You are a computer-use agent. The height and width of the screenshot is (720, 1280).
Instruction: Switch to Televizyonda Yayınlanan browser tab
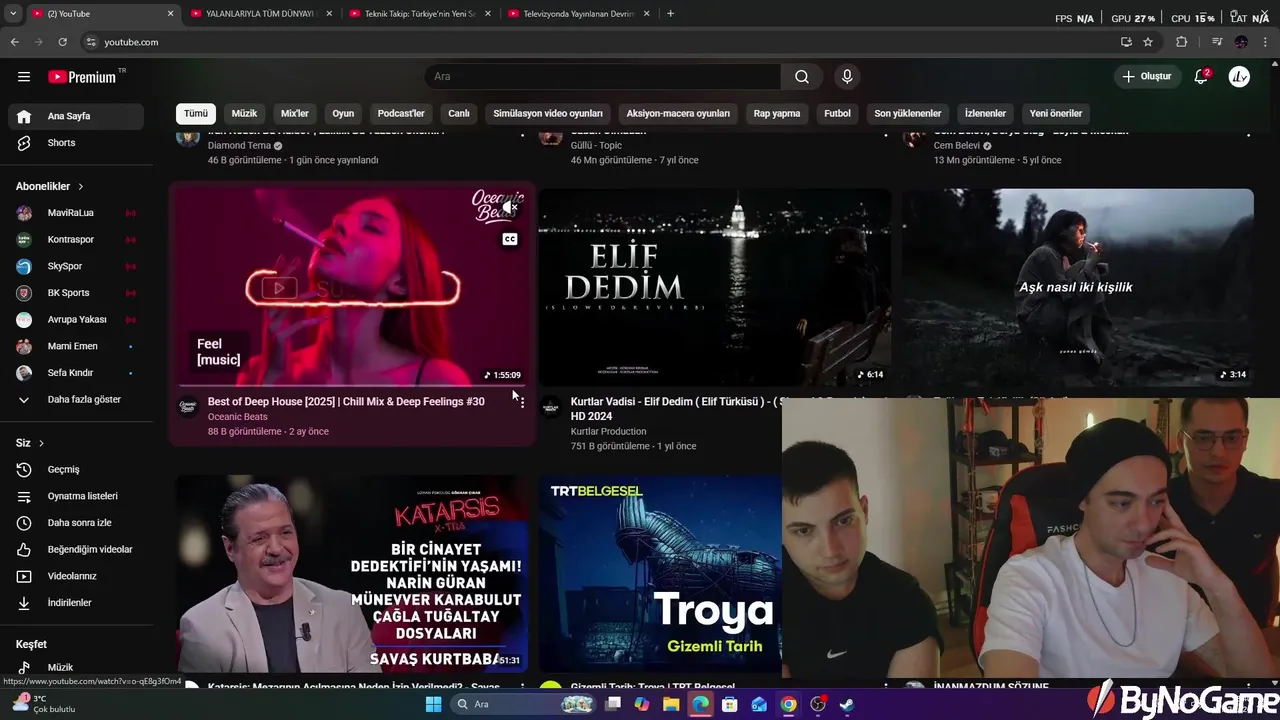point(577,14)
